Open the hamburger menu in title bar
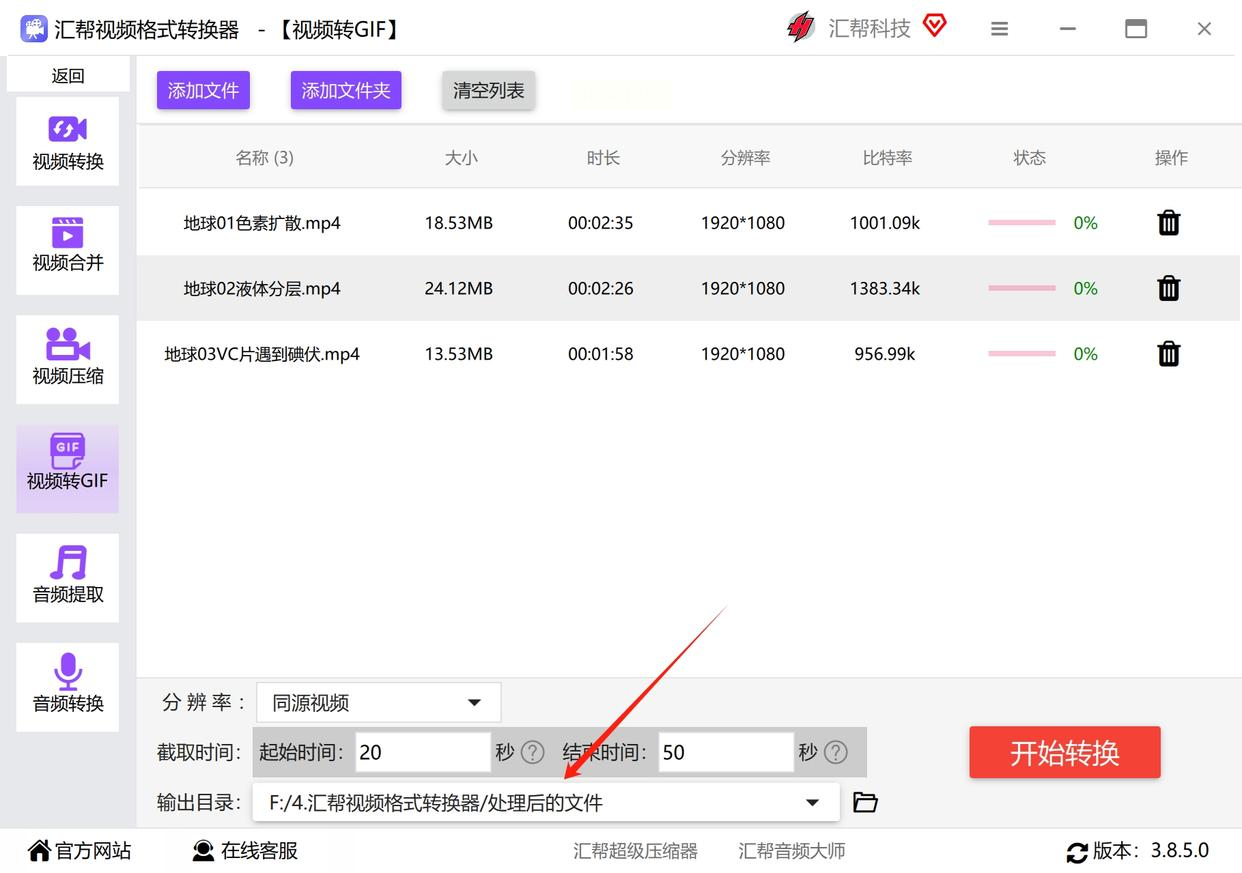This screenshot has height=873, width=1242. coord(999,29)
